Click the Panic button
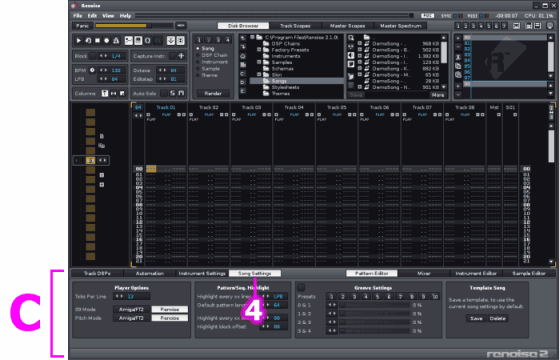The image size is (560, 360). (82, 26)
